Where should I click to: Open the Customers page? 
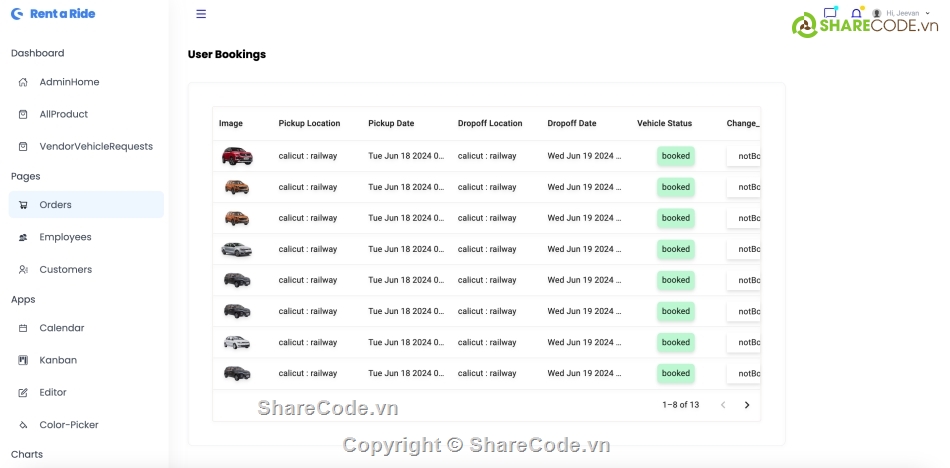click(65, 269)
